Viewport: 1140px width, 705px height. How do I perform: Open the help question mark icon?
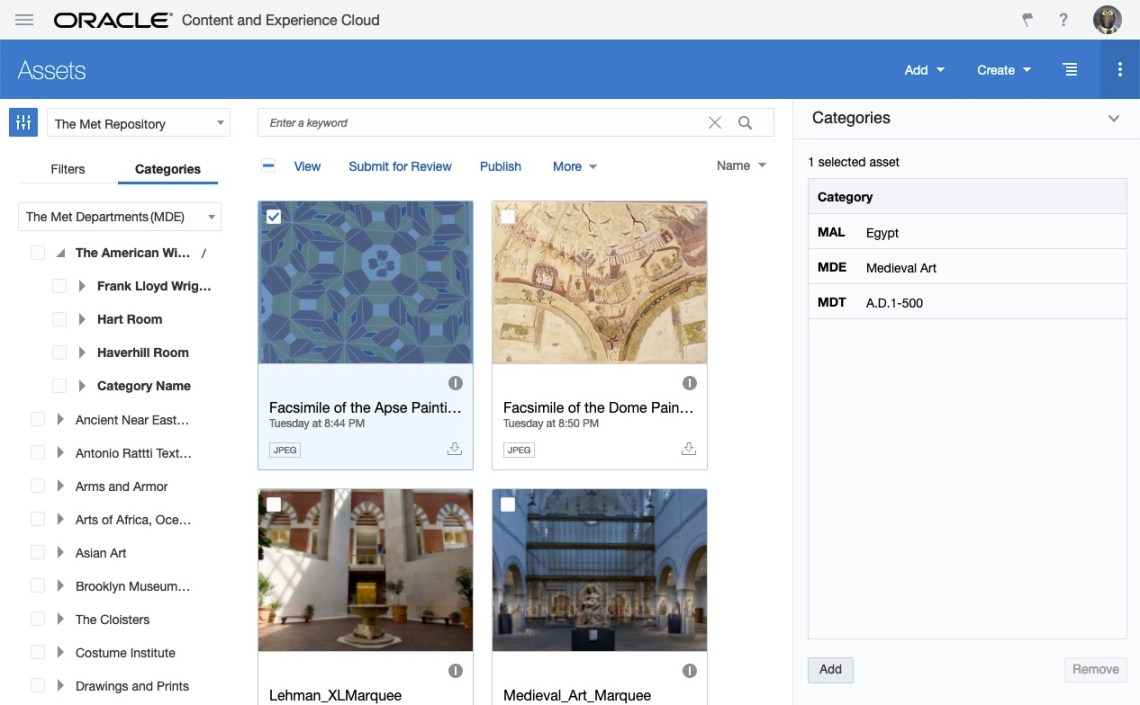pos(1063,20)
